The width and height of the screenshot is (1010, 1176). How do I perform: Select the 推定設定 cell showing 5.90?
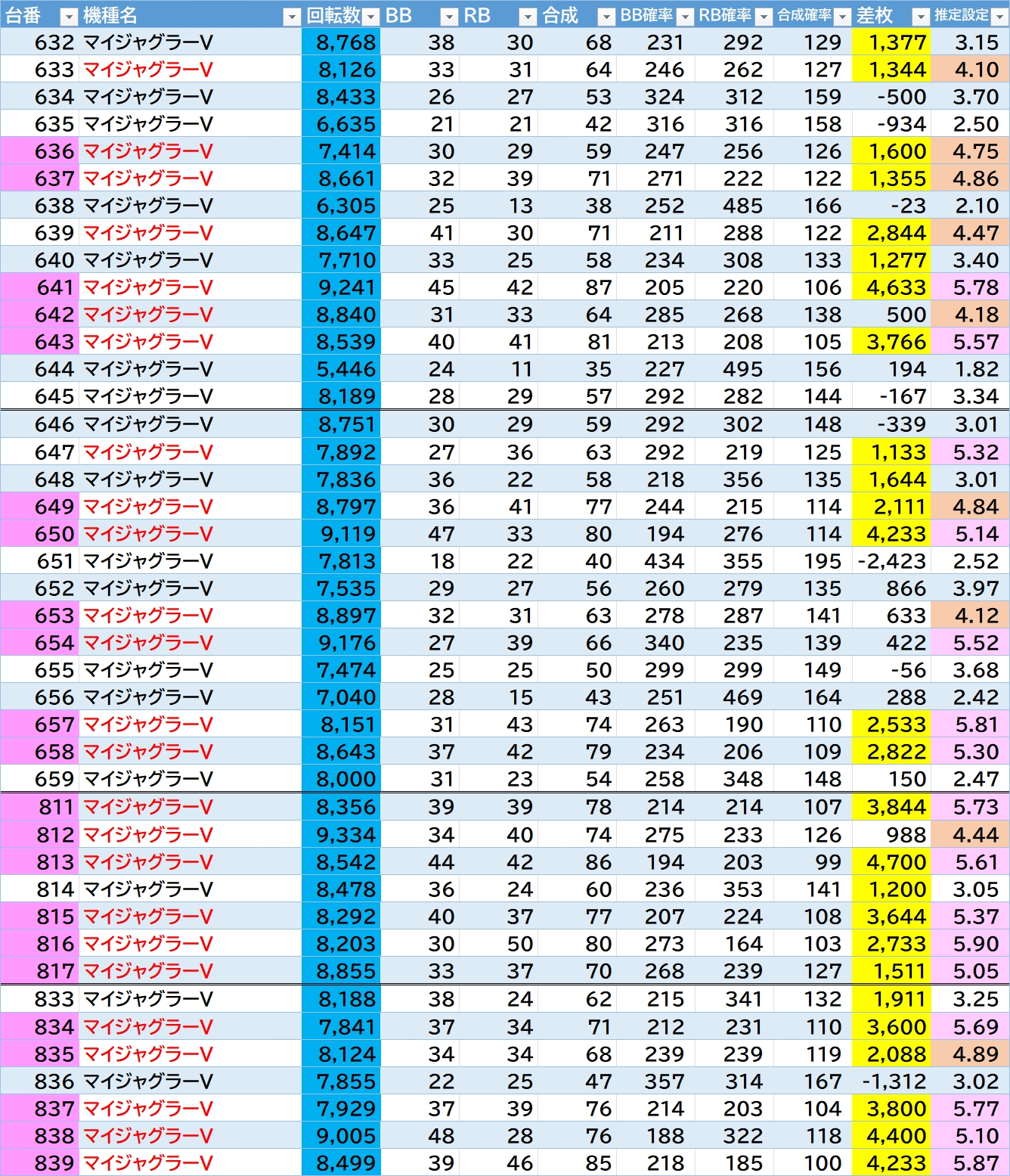[x=976, y=944]
